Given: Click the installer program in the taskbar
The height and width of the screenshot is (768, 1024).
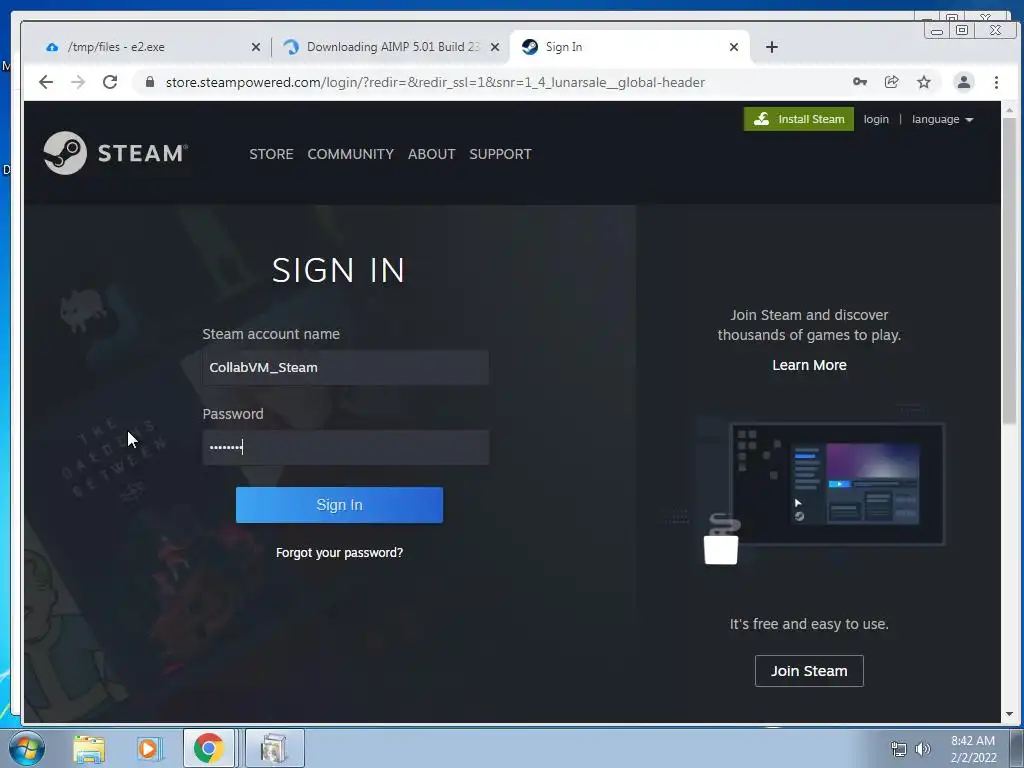Looking at the screenshot, I should point(274,748).
